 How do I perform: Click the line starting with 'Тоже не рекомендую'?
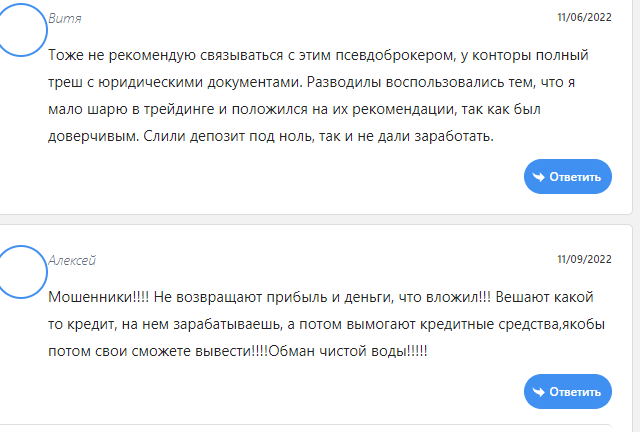pyautogui.click(x=318, y=55)
